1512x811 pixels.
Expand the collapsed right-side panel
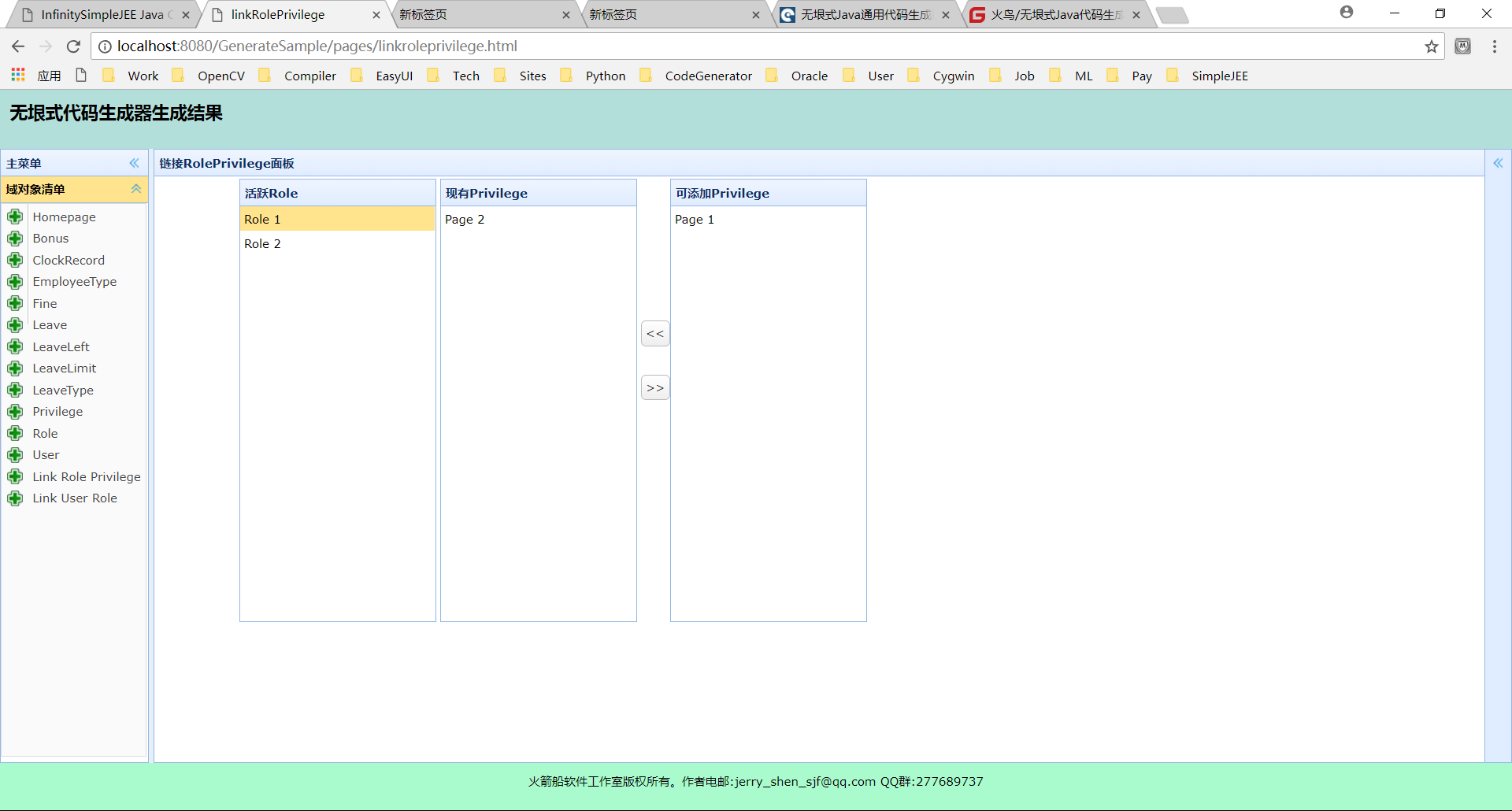(x=1498, y=163)
